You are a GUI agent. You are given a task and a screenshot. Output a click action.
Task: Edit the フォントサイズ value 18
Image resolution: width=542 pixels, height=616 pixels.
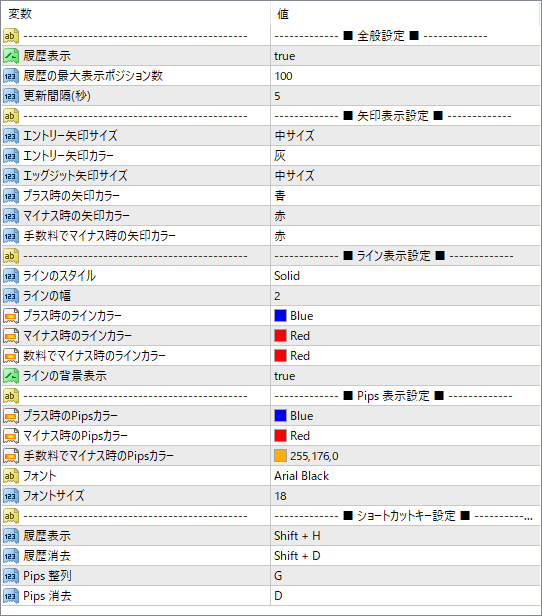click(x=405, y=496)
